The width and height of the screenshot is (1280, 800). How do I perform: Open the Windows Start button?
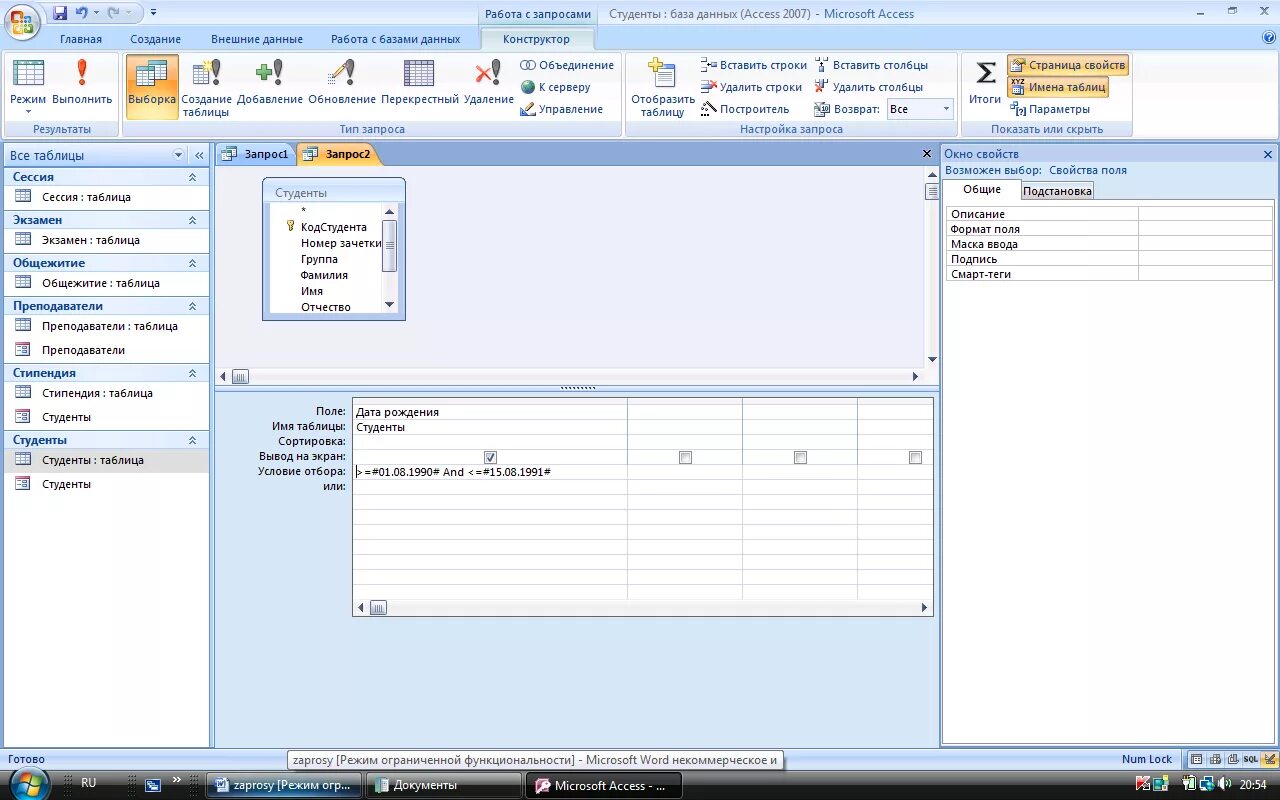click(x=28, y=784)
